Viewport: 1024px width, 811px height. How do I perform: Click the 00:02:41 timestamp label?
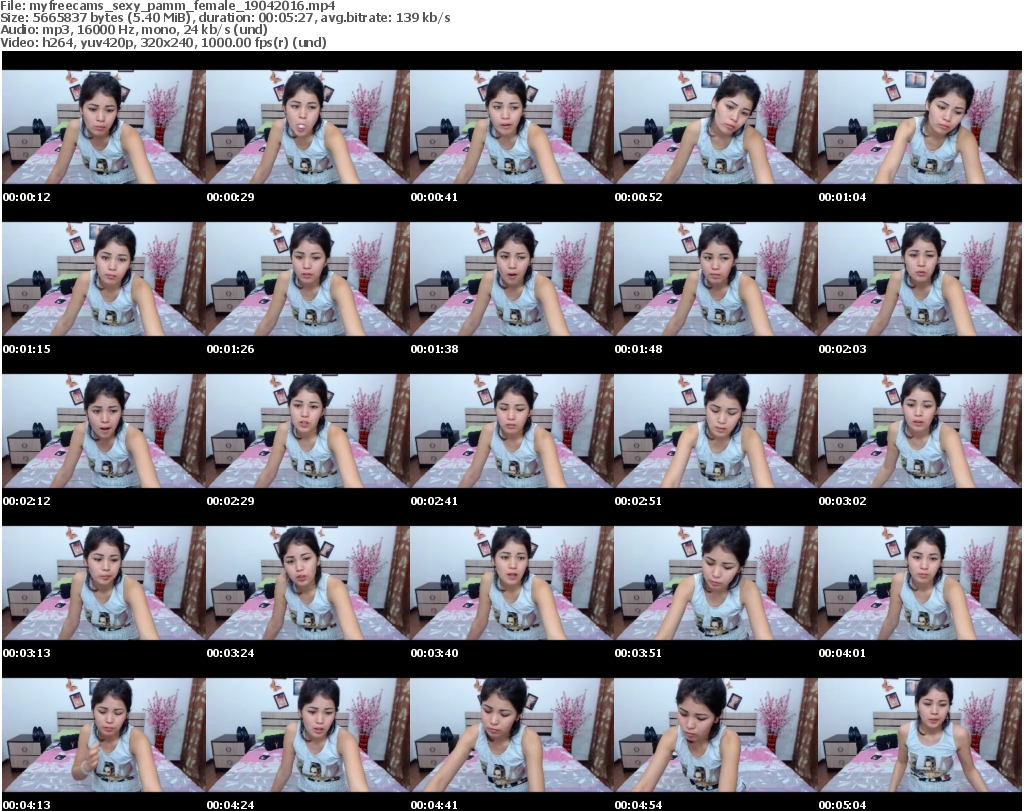coord(434,501)
